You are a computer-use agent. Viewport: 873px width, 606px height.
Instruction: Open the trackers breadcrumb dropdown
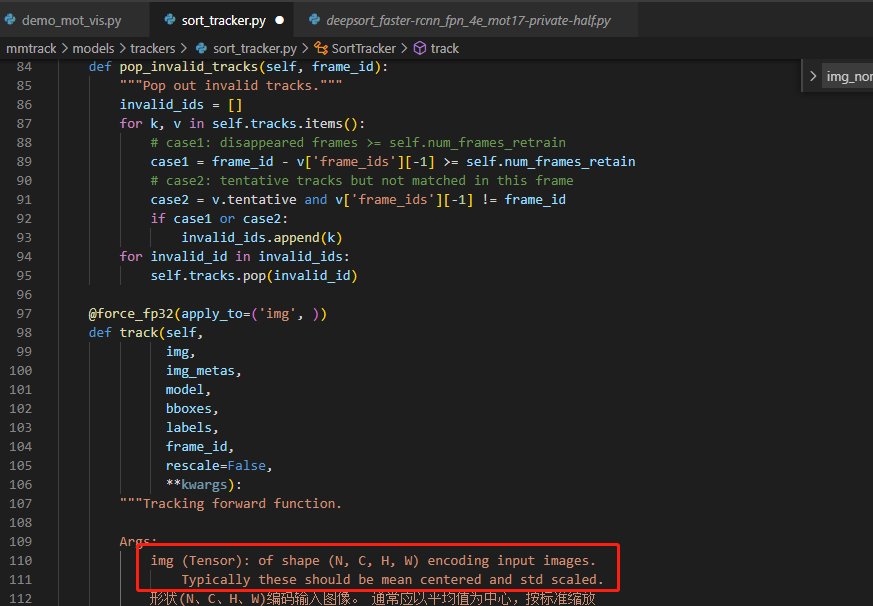tap(152, 47)
